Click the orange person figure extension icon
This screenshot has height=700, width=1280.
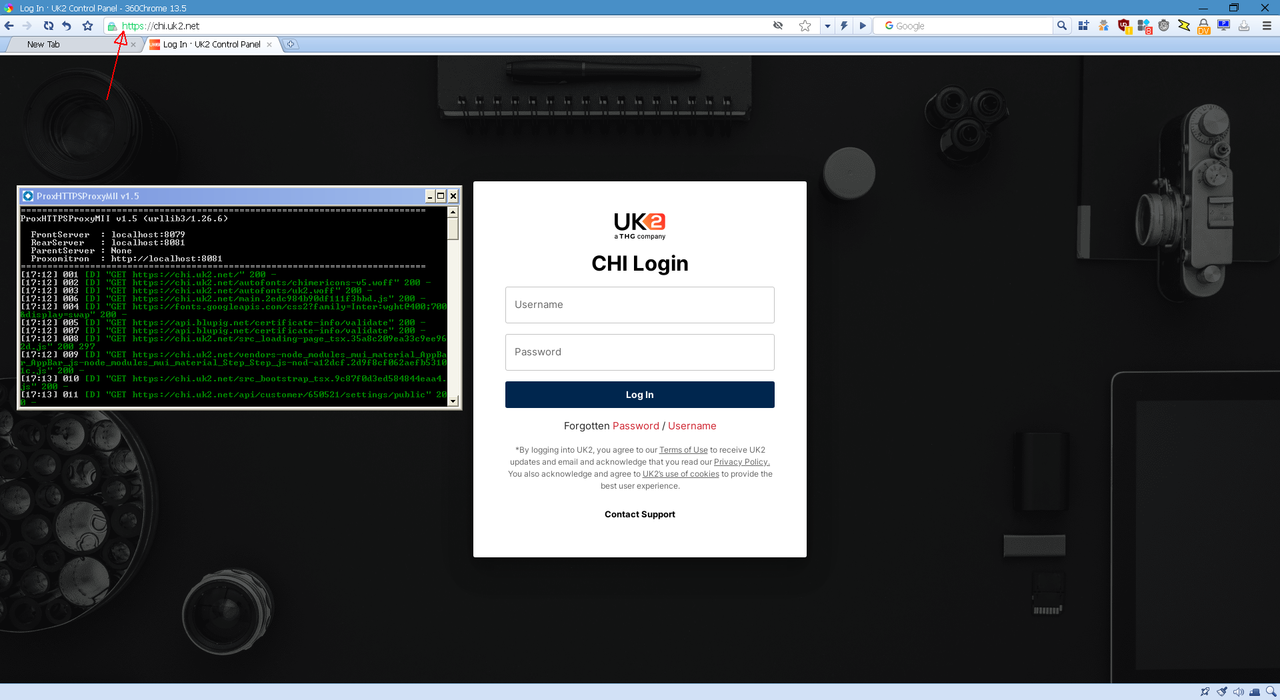1103,26
